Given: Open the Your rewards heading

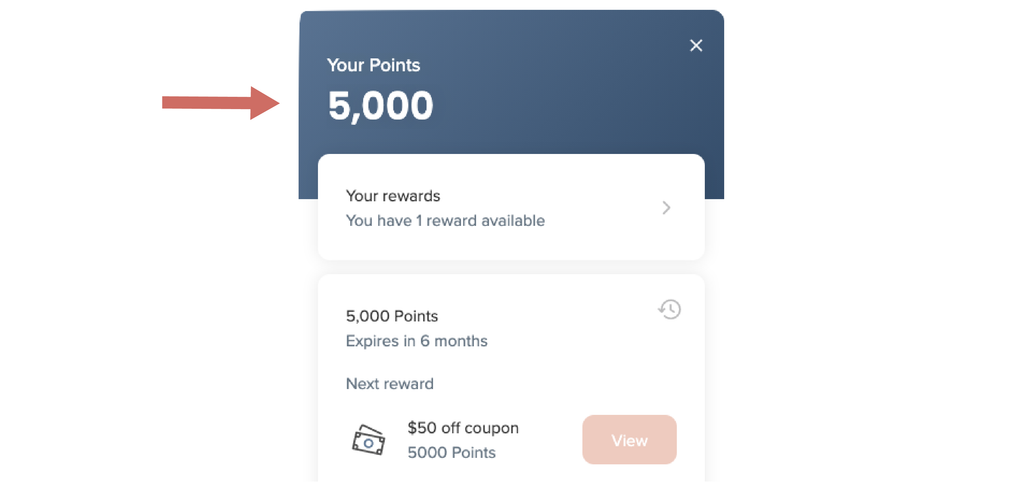Looking at the screenshot, I should click(x=393, y=196).
